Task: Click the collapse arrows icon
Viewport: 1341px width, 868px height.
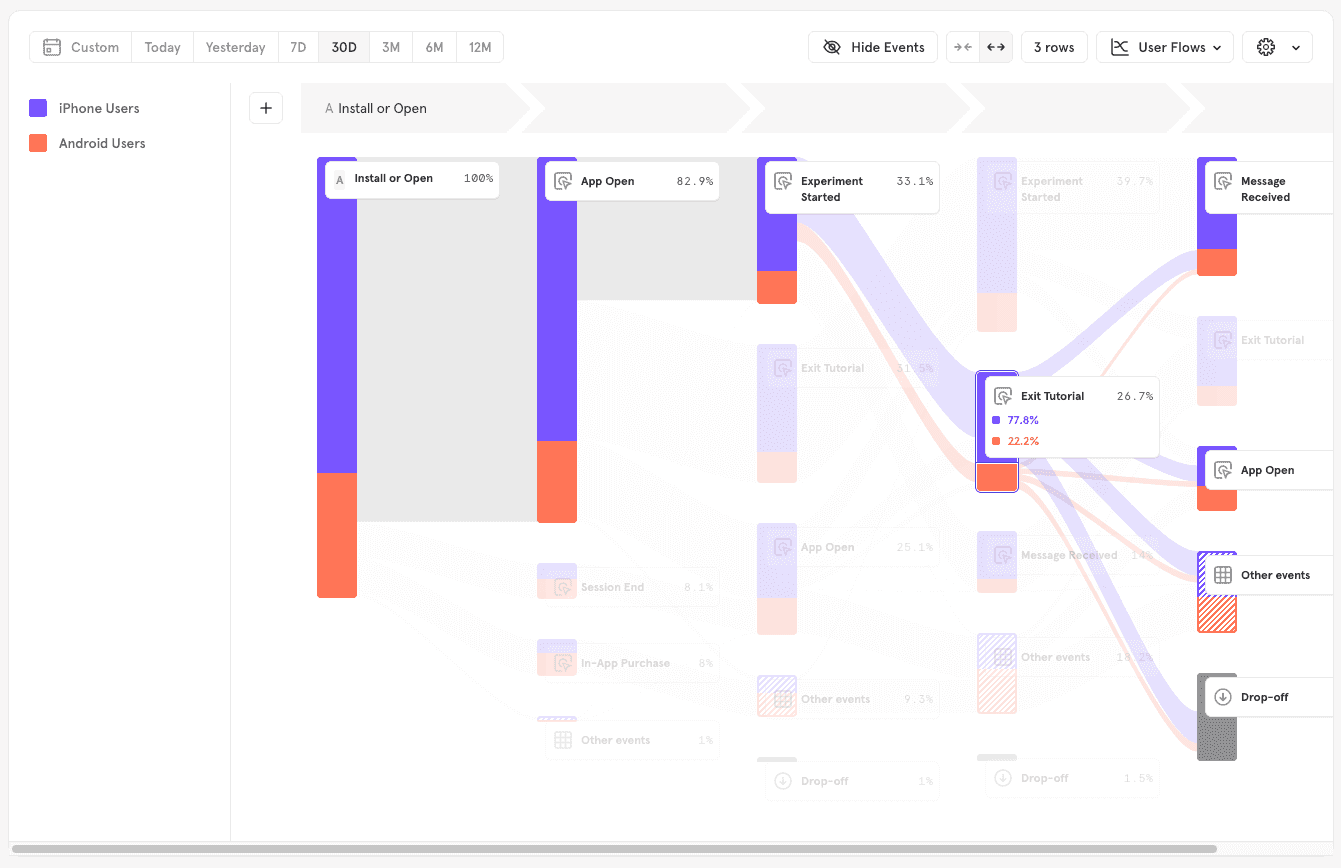Action: point(962,47)
